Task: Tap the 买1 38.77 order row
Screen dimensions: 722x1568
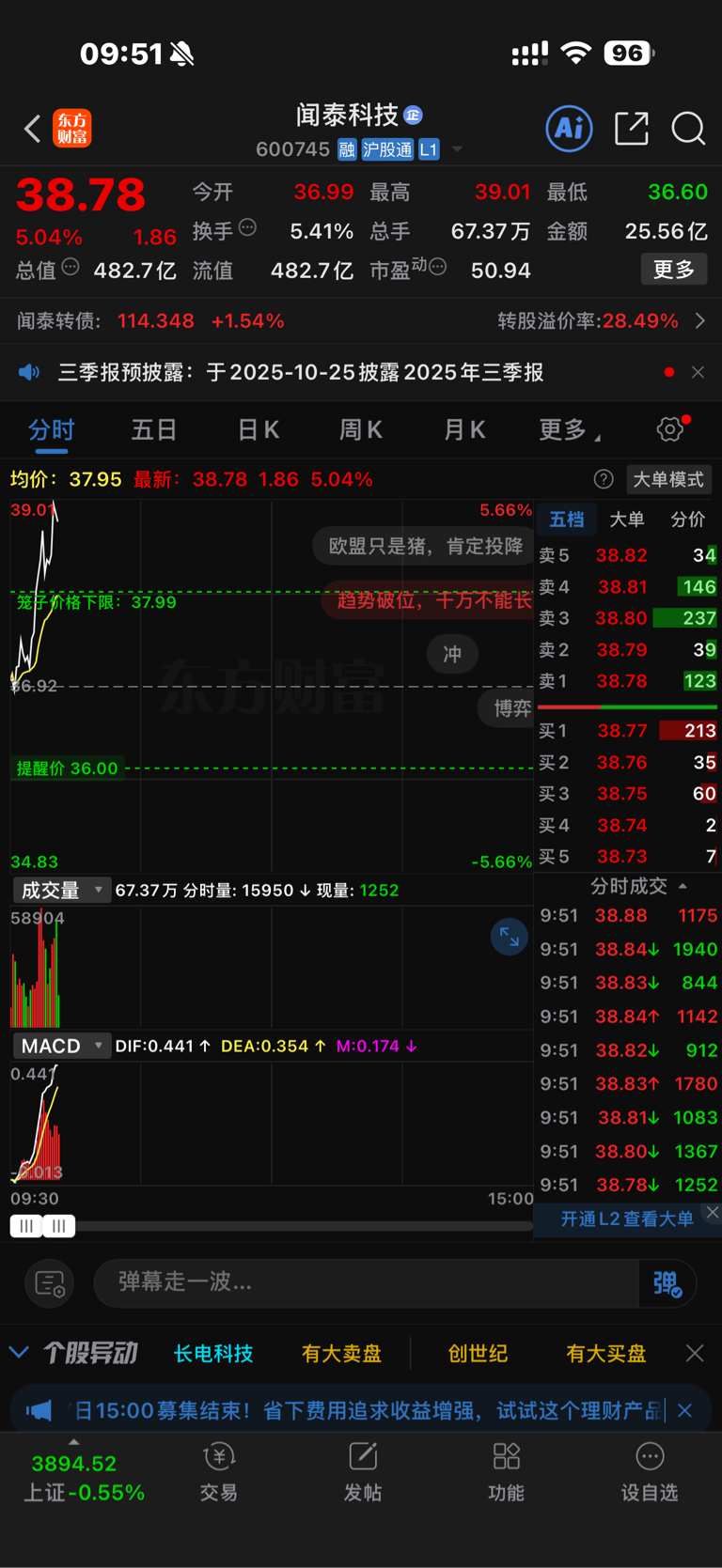Action: click(627, 731)
